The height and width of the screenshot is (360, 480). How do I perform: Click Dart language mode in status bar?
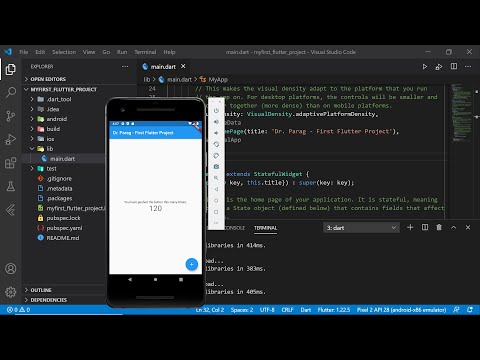pos(306,310)
